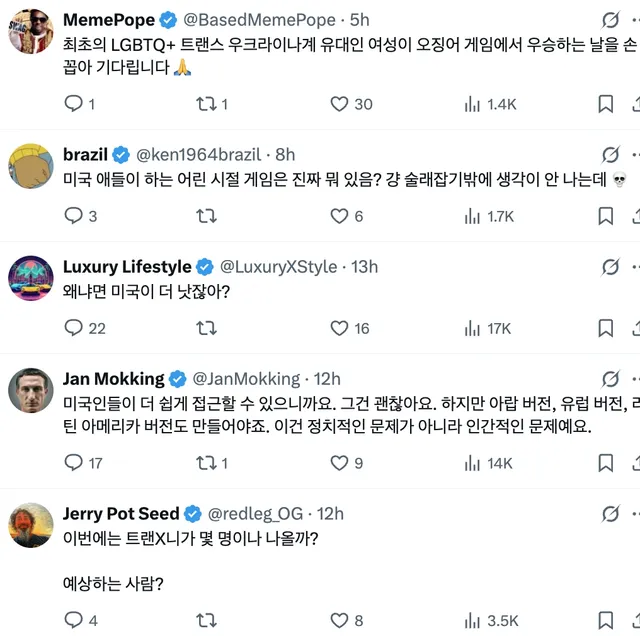Open @ken1964brazil handle link
Viewport: 640px width, 636px height.
198,154
